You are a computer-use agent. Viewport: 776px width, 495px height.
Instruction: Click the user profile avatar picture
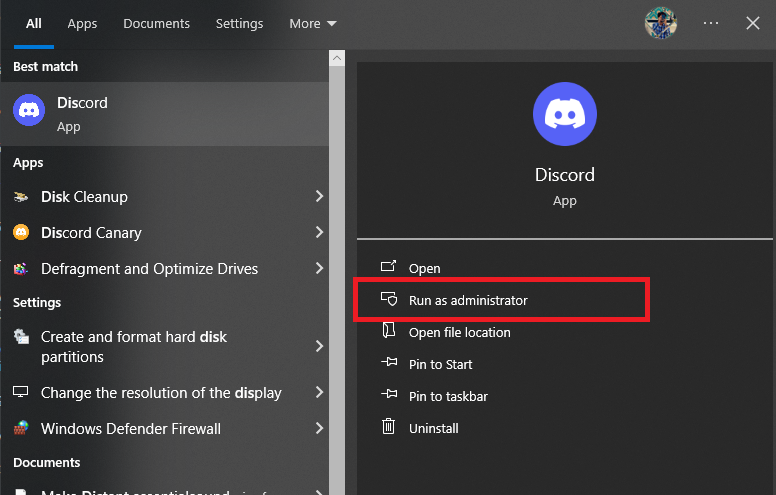point(661,23)
